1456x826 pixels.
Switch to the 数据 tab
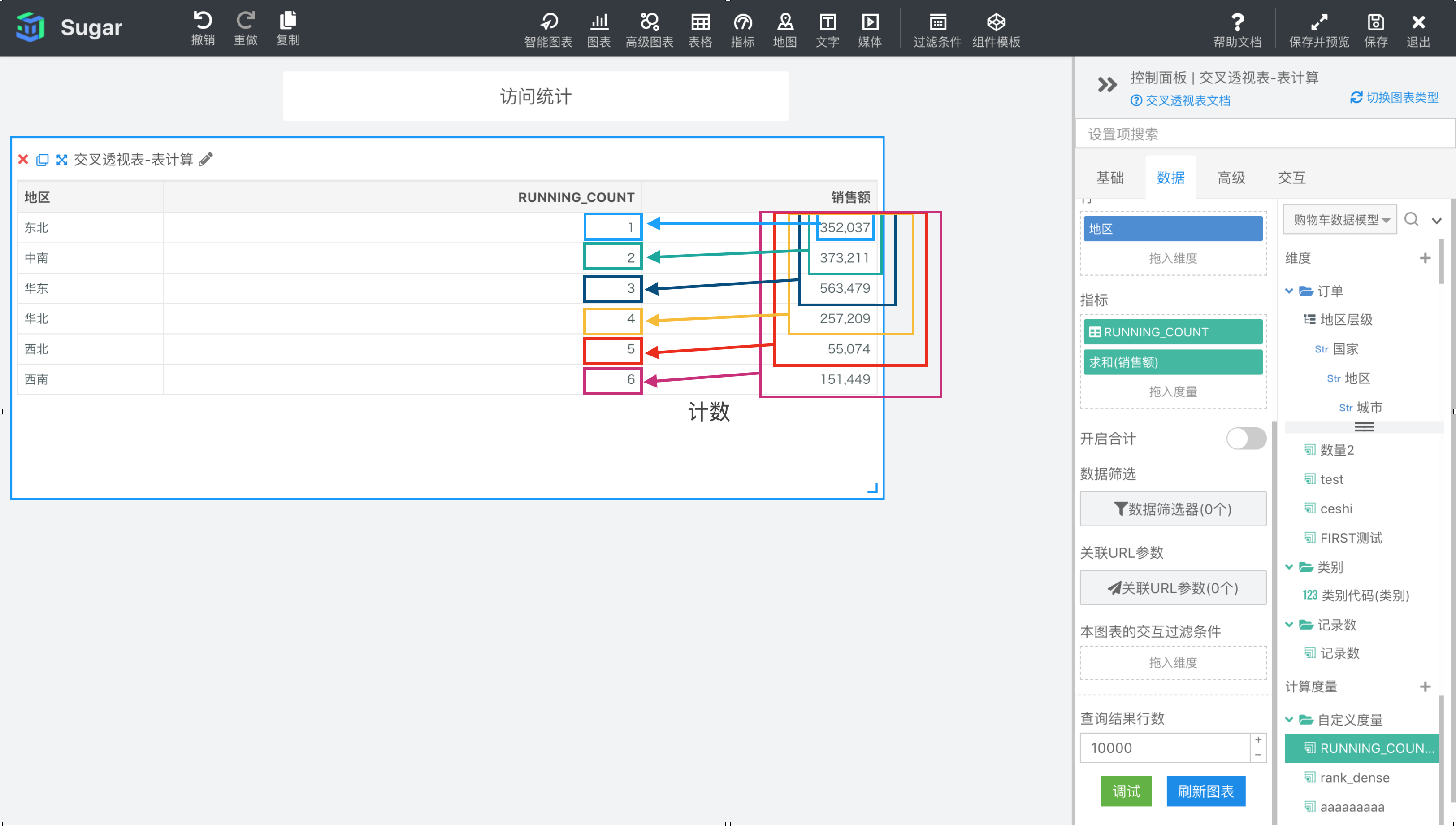pos(1170,178)
